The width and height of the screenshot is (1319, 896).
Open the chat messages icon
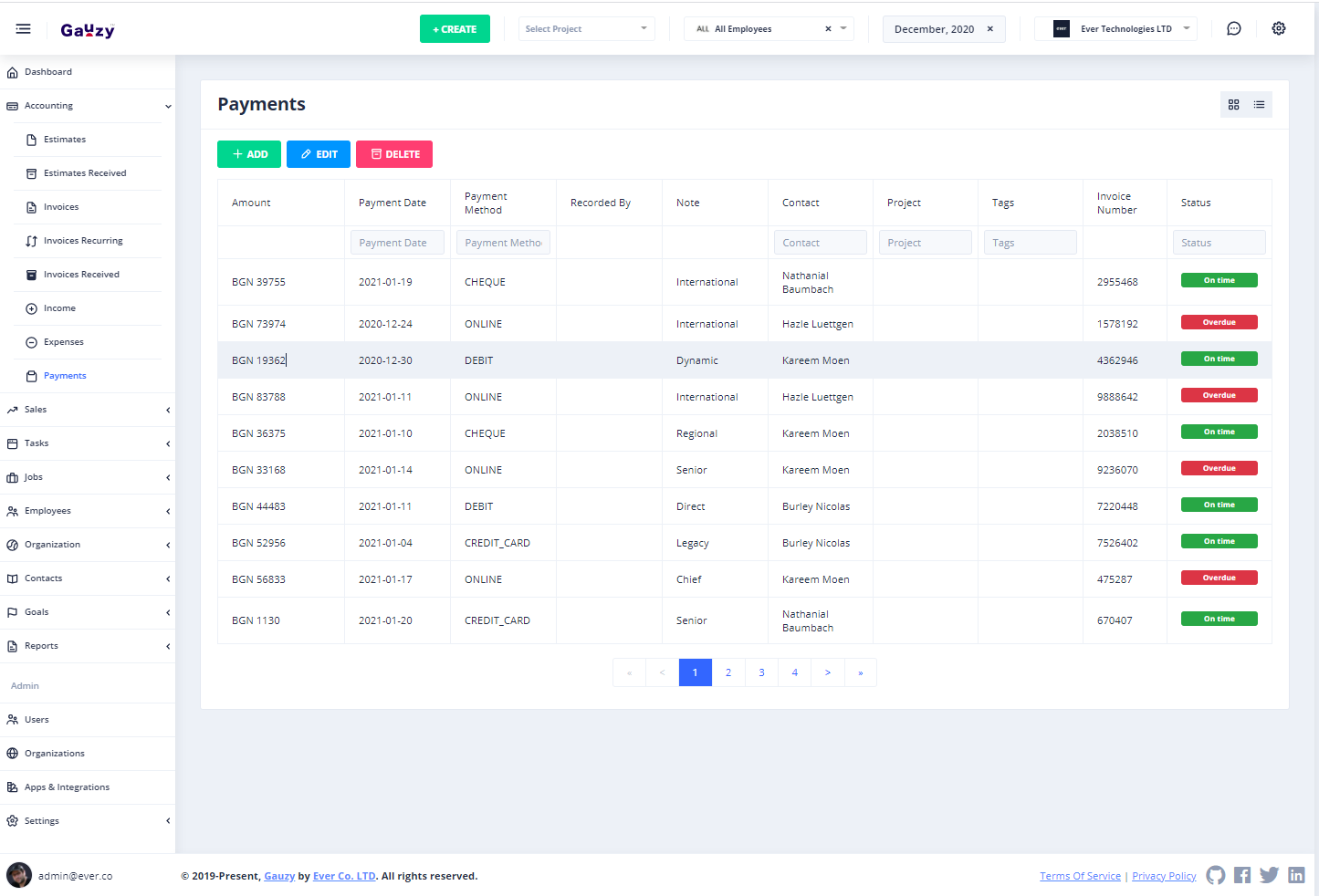pyautogui.click(x=1233, y=29)
